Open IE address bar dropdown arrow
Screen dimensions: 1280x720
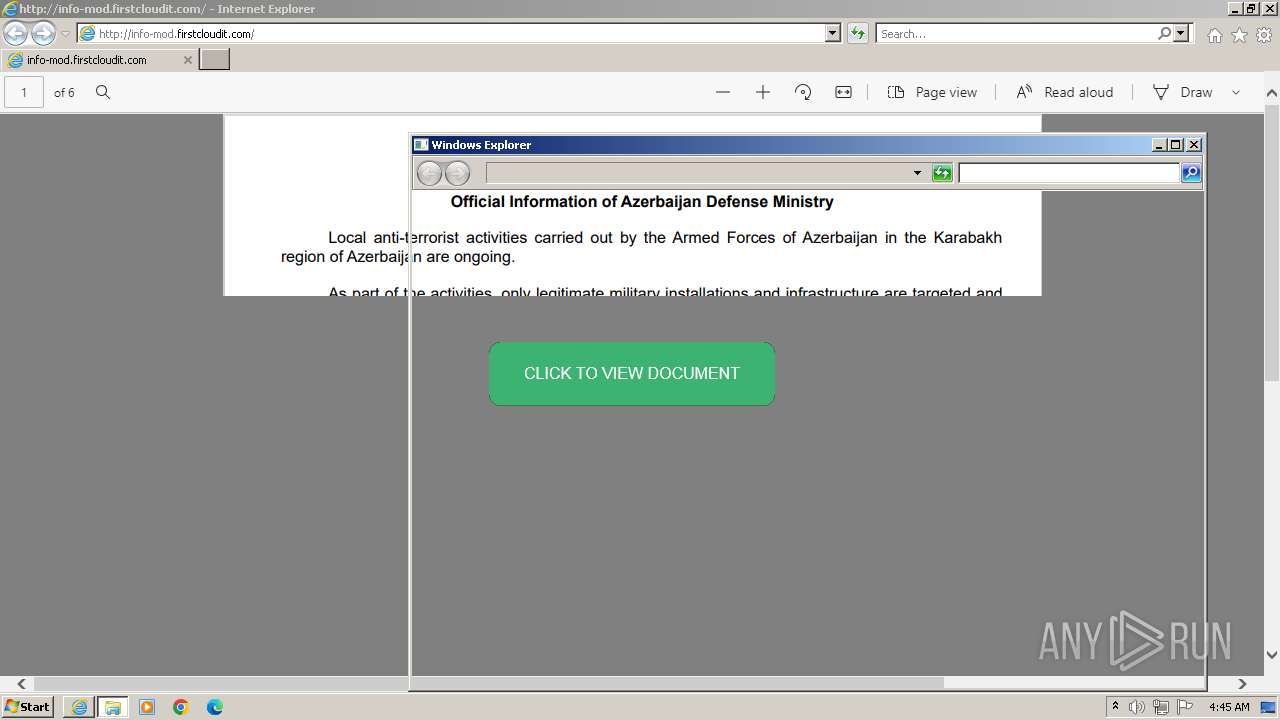click(834, 33)
